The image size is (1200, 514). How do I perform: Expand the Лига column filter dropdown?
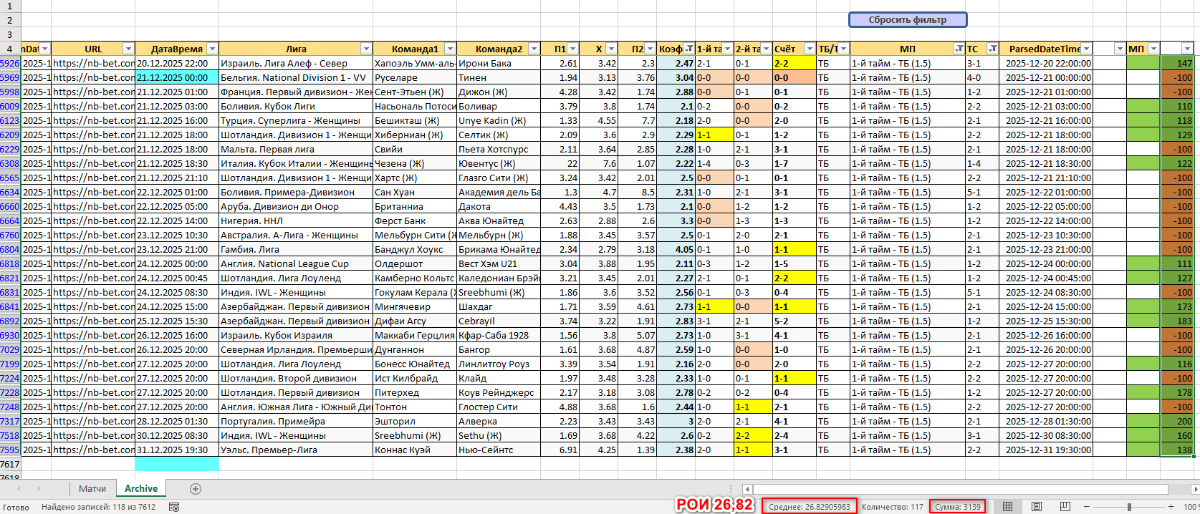(365, 48)
